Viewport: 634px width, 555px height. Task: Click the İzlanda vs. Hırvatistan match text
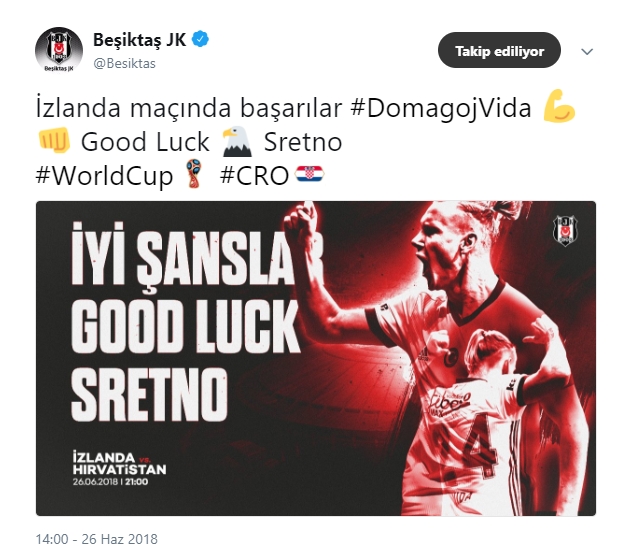[119, 463]
